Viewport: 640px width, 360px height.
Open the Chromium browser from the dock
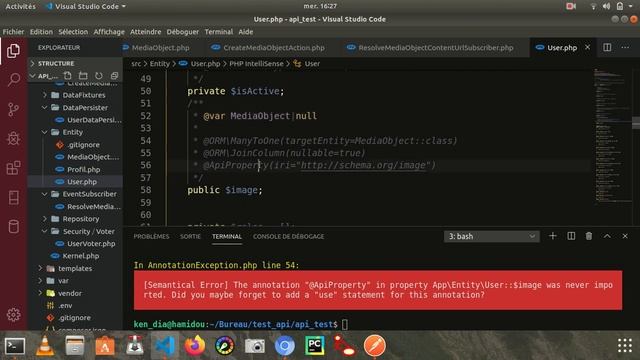click(284, 346)
